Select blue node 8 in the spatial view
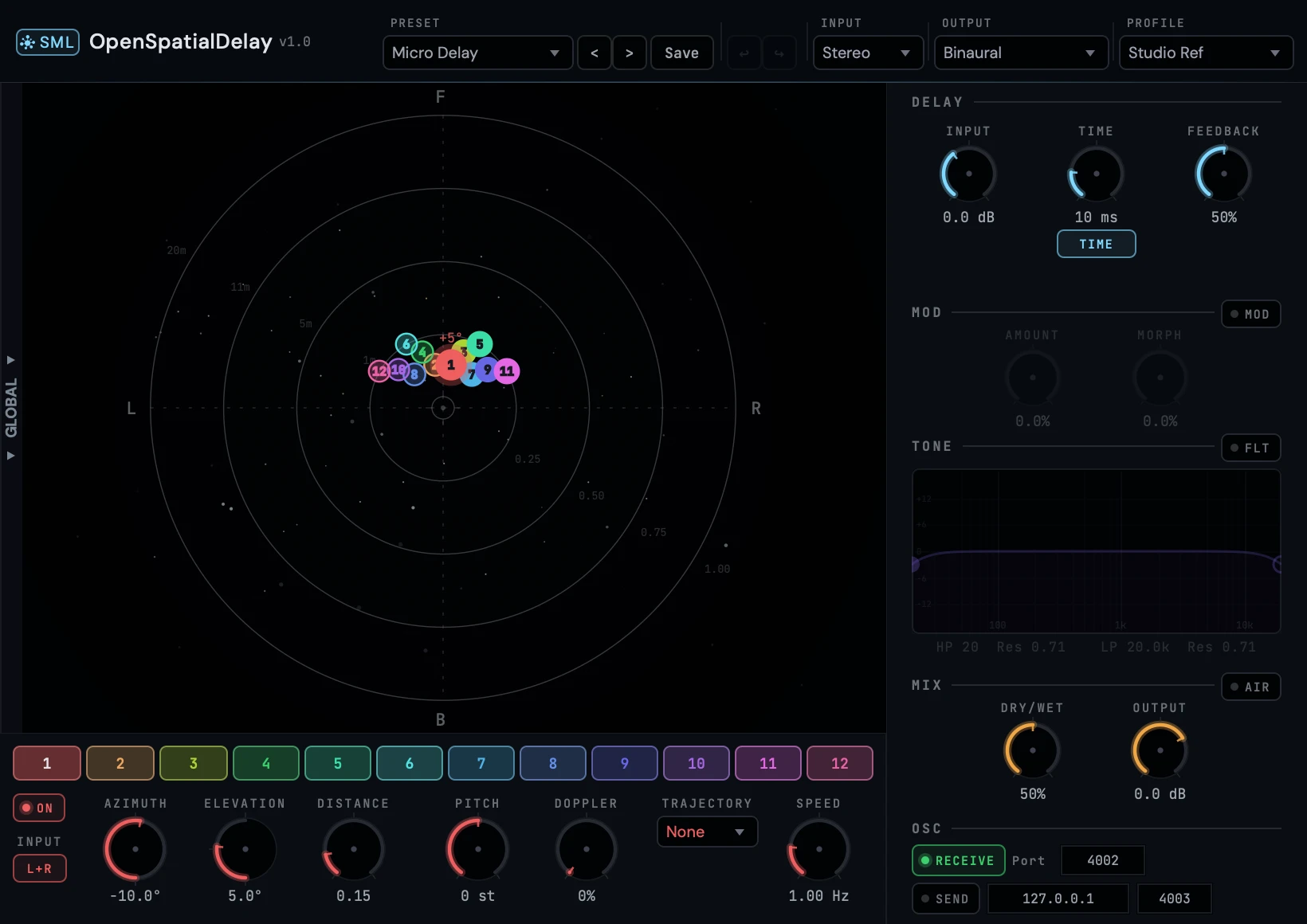This screenshot has width=1307, height=924. pos(414,374)
